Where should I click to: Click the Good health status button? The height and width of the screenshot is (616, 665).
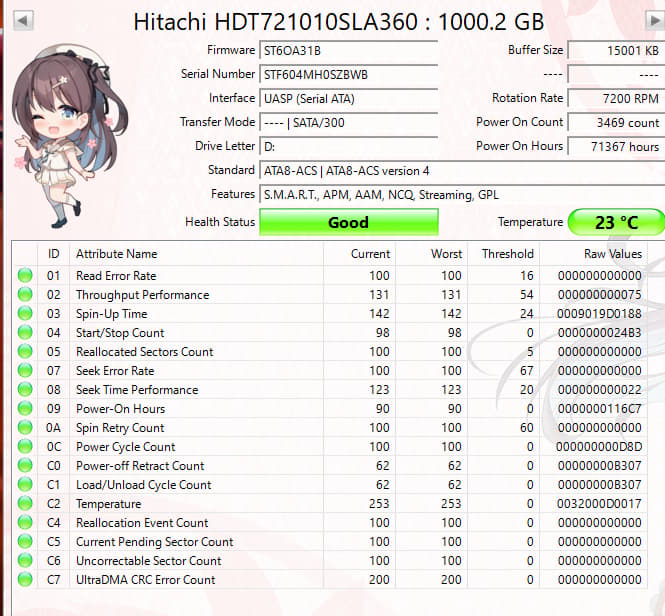click(348, 222)
